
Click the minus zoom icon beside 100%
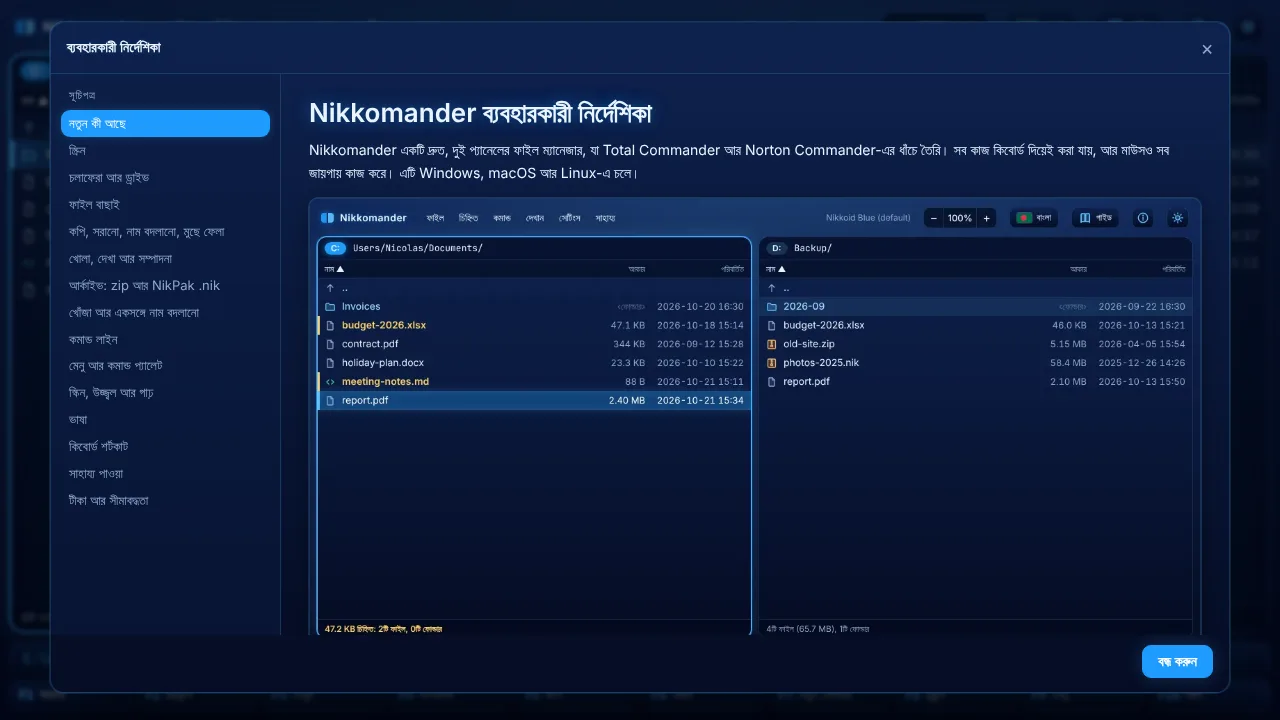pos(933,218)
